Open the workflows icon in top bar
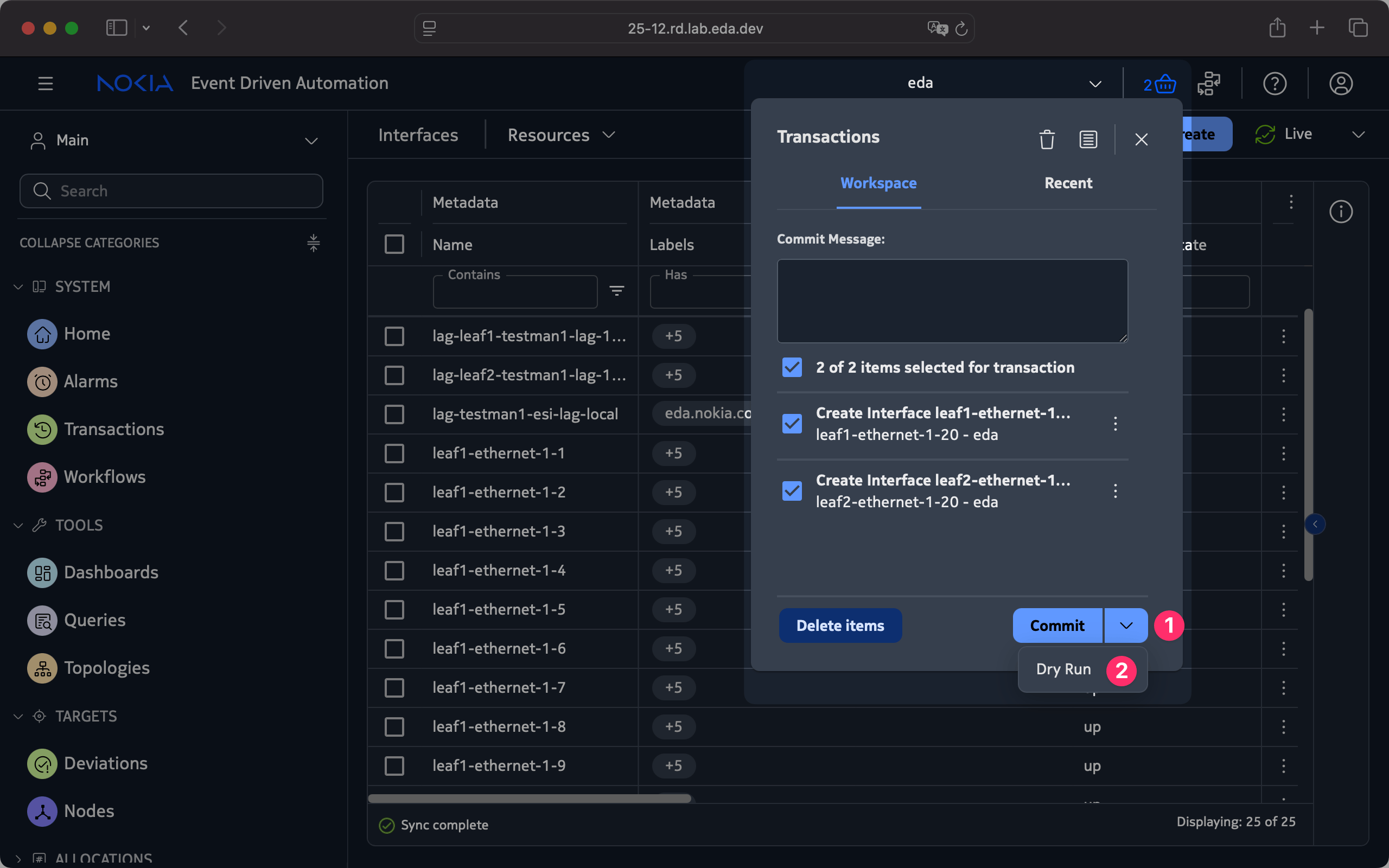The height and width of the screenshot is (868, 1389). click(x=1209, y=84)
